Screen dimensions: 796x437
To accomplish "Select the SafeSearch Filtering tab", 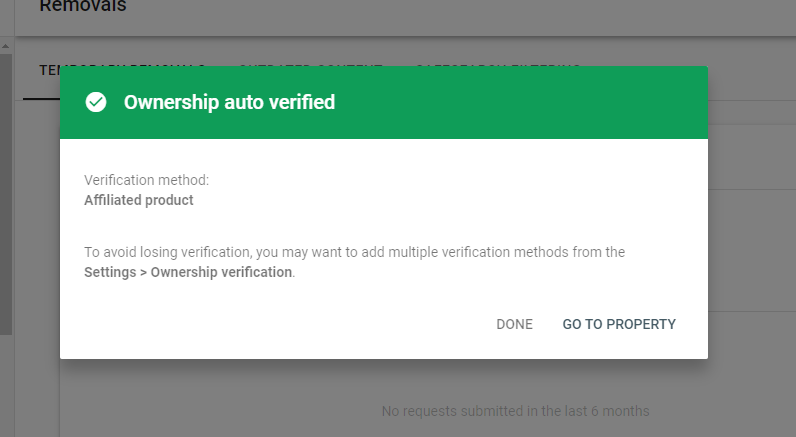I will tap(497, 64).
